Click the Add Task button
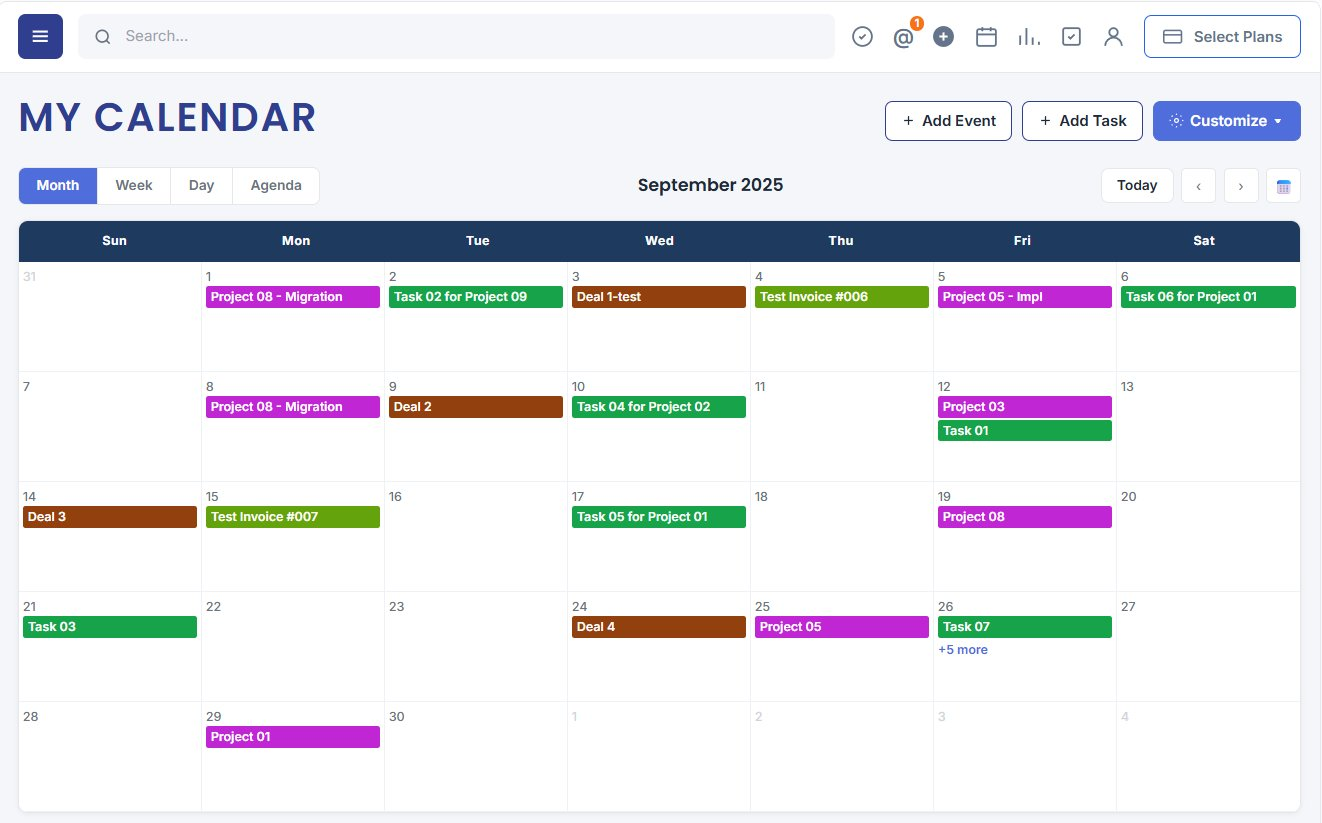The width and height of the screenshot is (1322, 823). 1082,121
